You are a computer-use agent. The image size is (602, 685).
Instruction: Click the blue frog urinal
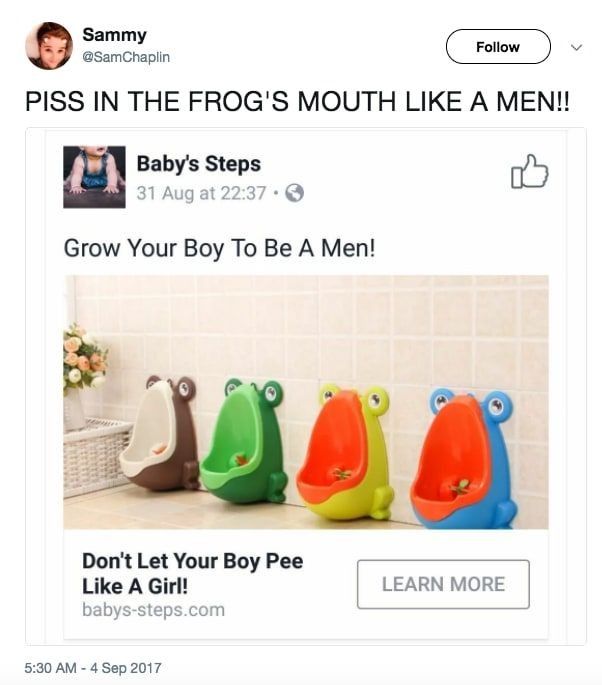pyautogui.click(x=462, y=459)
